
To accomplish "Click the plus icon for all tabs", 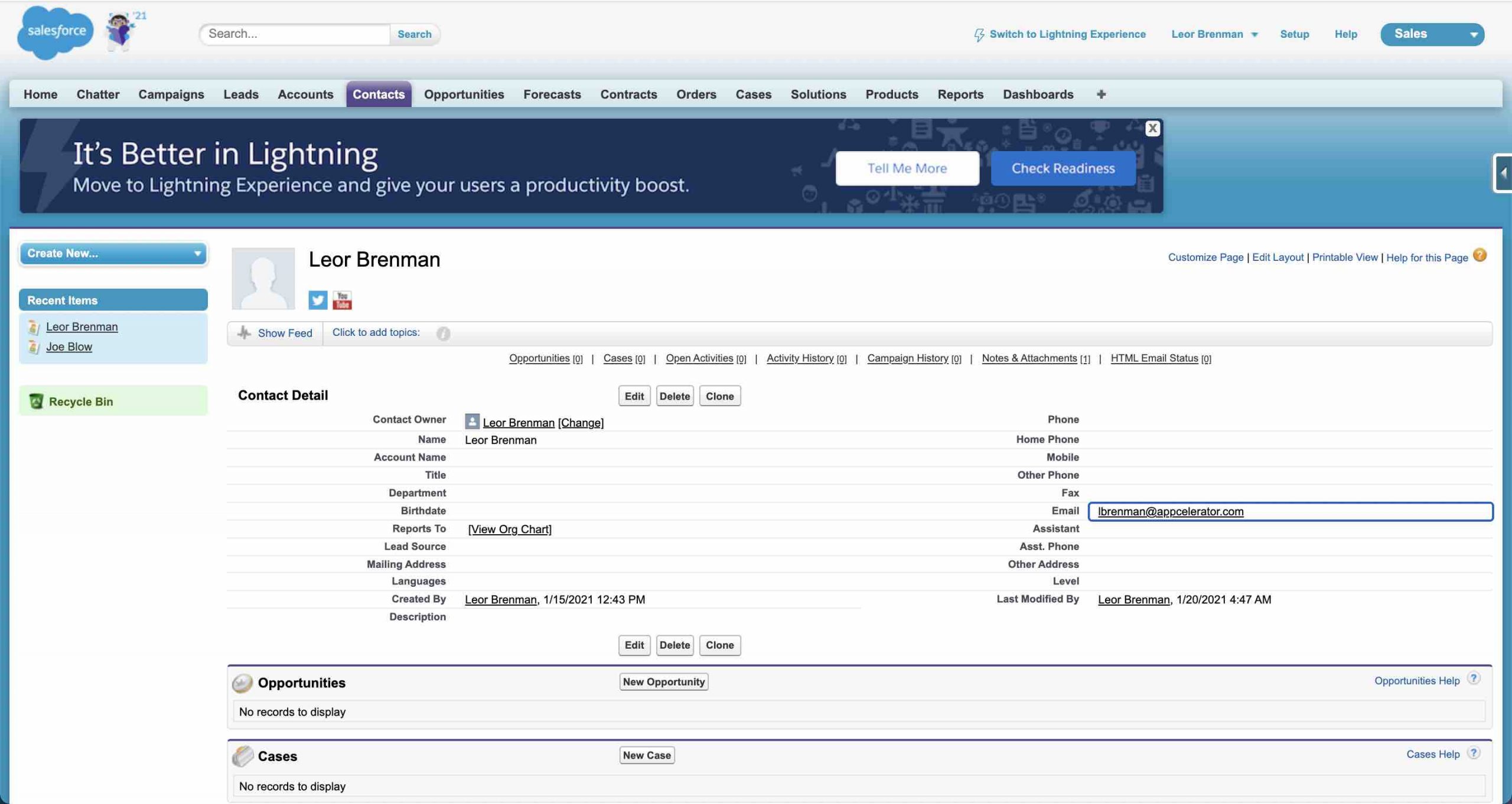I will (x=1101, y=94).
